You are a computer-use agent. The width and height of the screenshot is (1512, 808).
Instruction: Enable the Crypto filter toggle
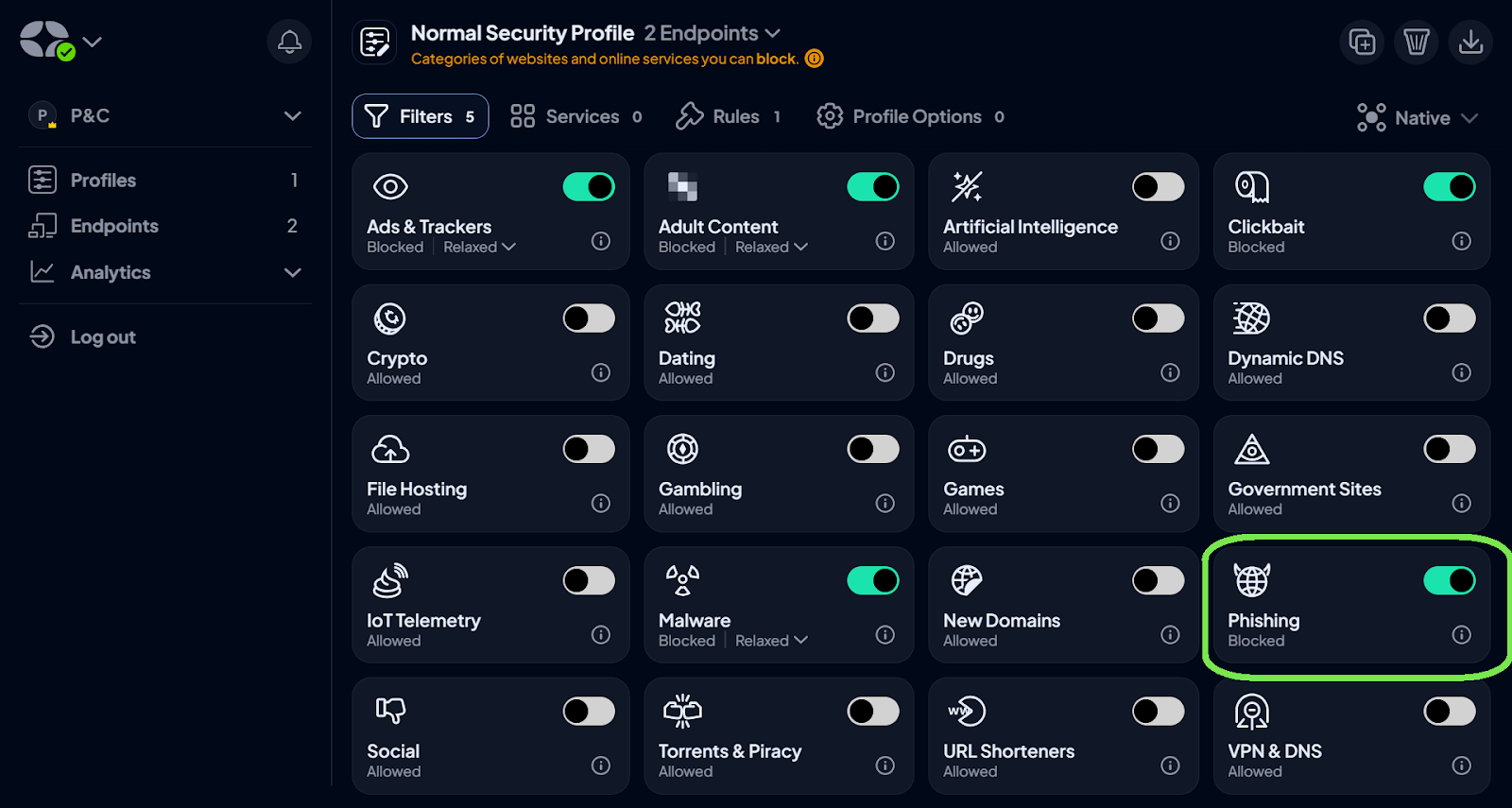[x=589, y=318]
